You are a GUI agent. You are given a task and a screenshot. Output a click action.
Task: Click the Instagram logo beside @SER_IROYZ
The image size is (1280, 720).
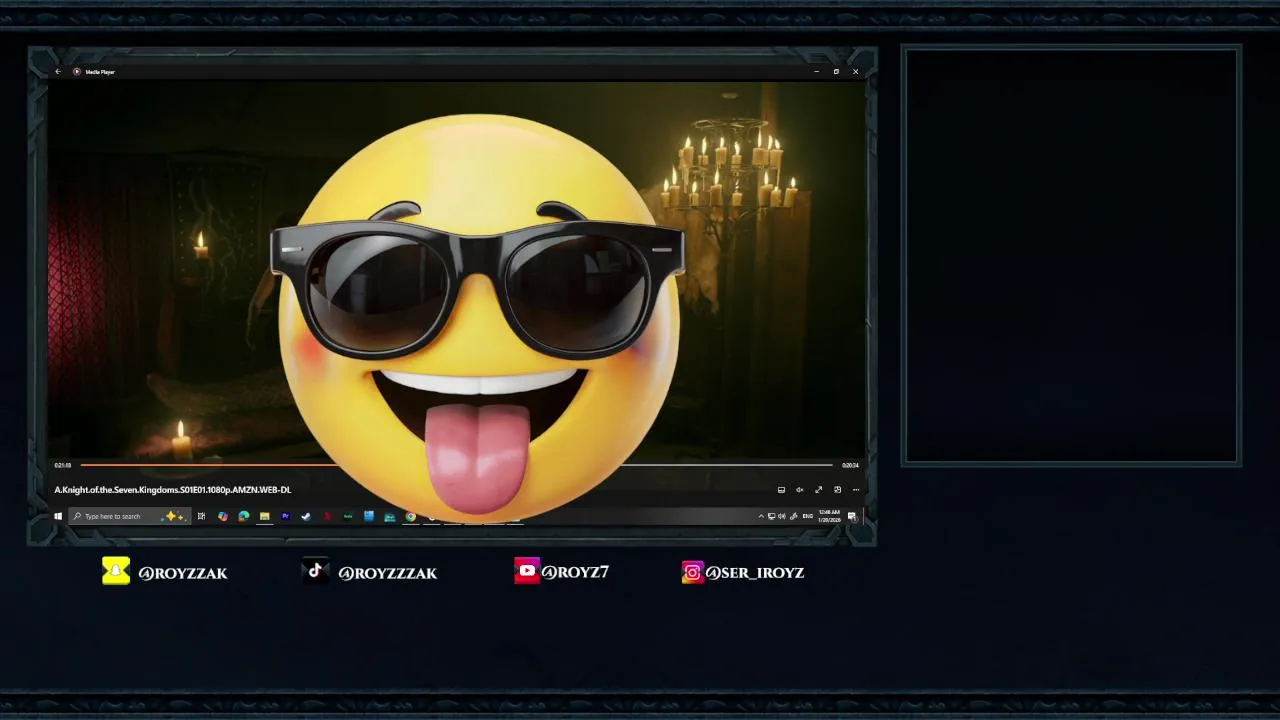(x=692, y=572)
